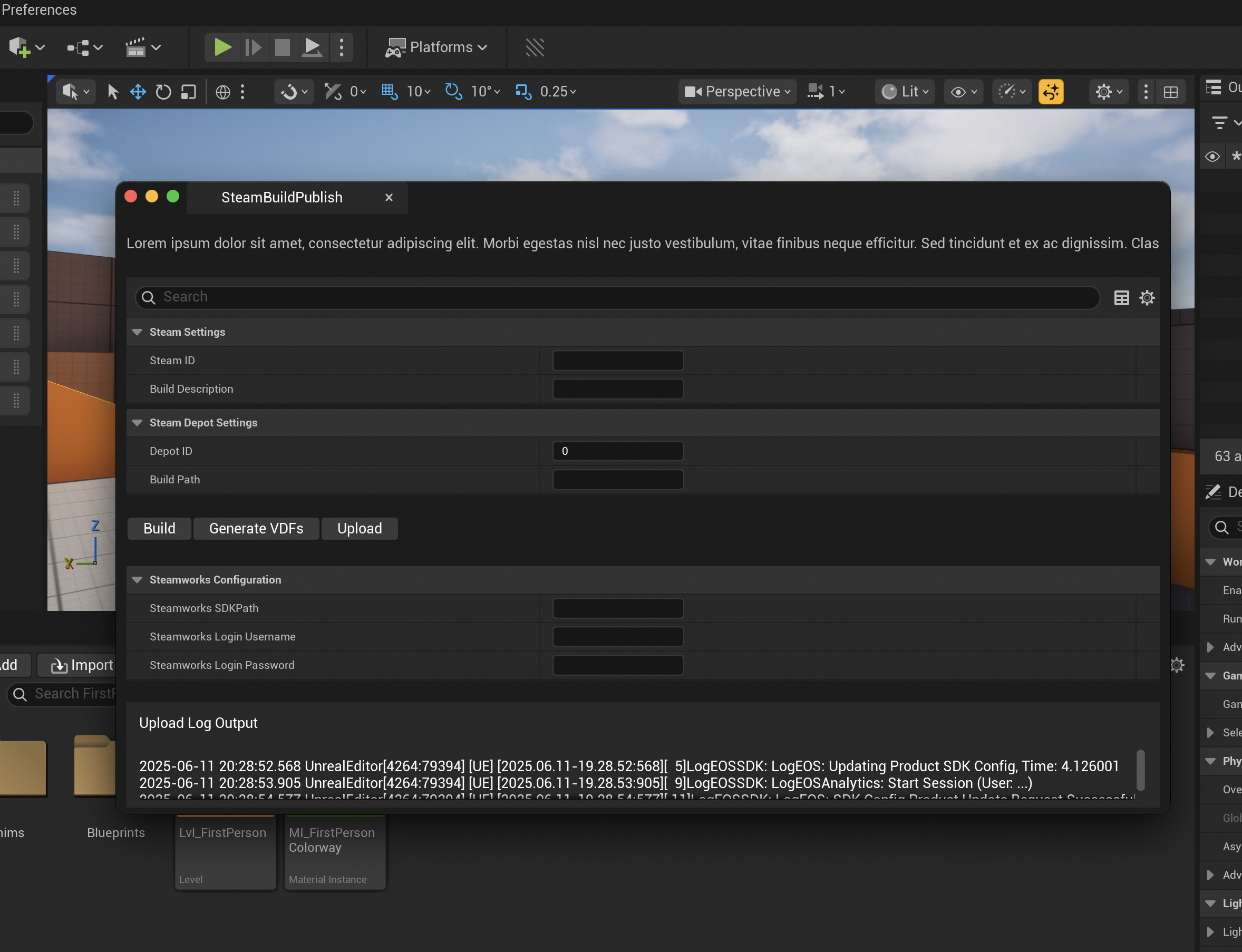The image size is (1242, 952).
Task: Collapse the Steam Settings section
Action: pos(137,332)
